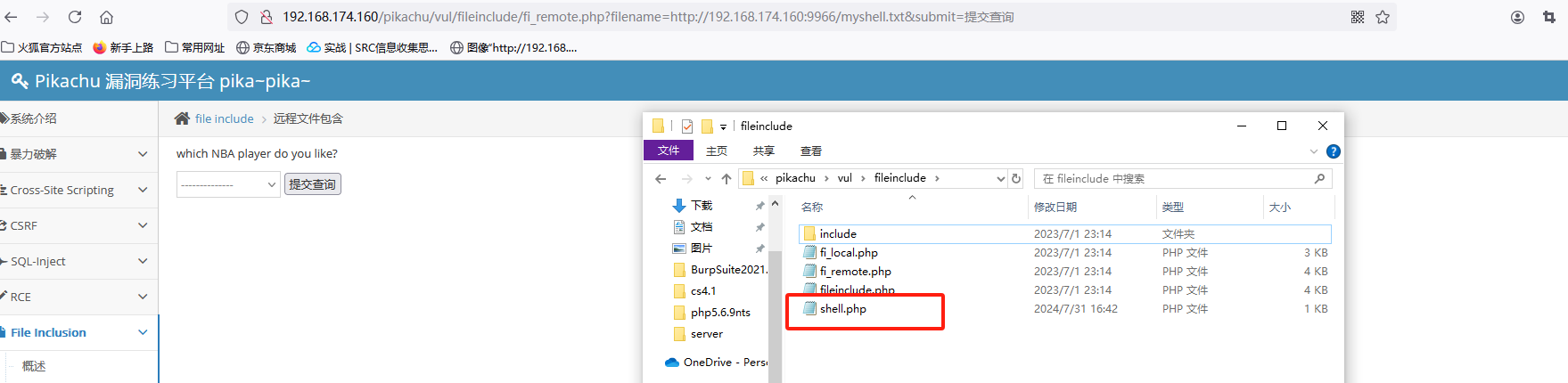Open Explorer address history dropdown
Image resolution: width=1568 pixels, height=383 pixels.
[1000, 178]
